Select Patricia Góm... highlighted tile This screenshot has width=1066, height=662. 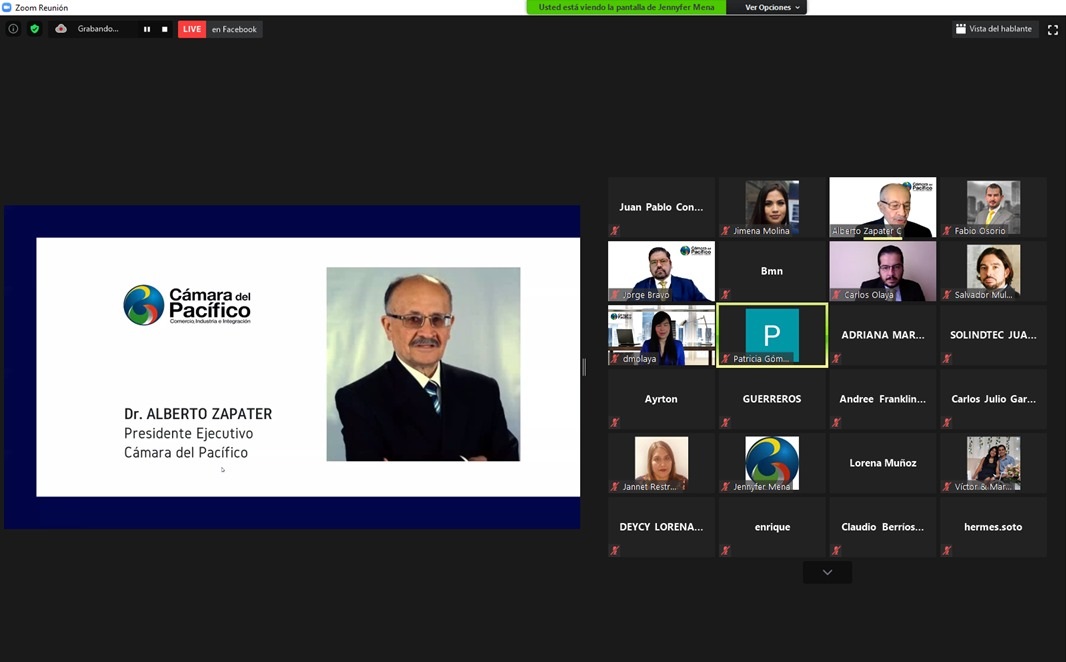[x=772, y=335]
